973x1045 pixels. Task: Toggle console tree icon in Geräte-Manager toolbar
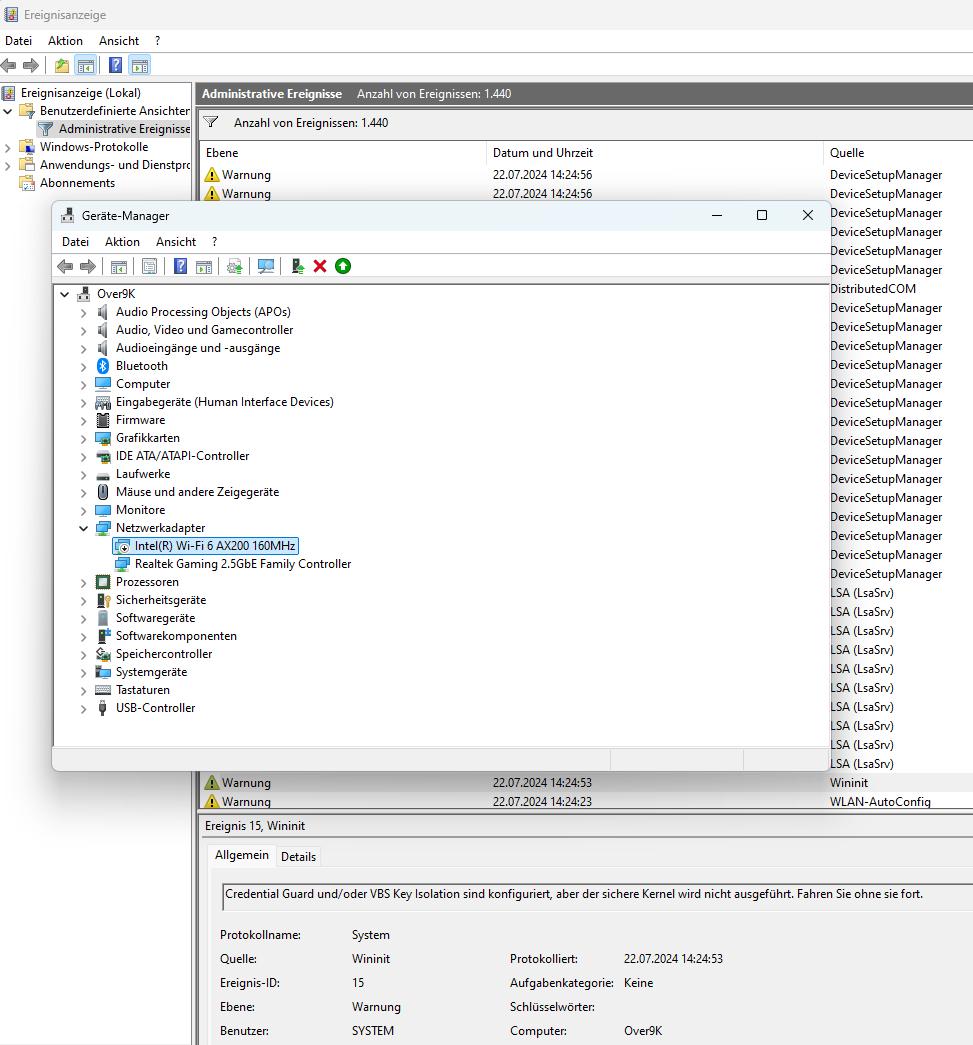pyautogui.click(x=119, y=267)
